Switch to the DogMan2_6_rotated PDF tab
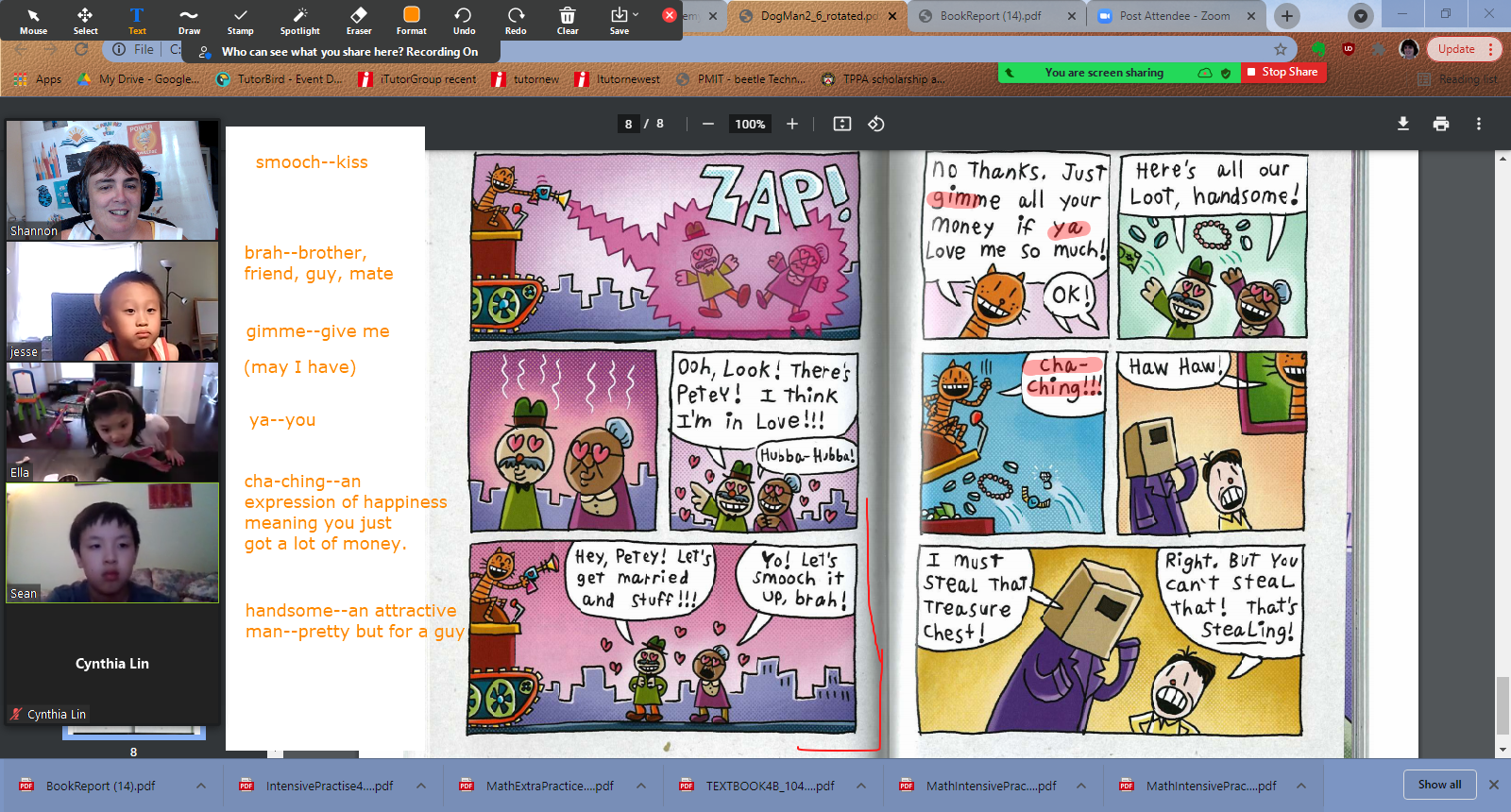 coord(818,16)
